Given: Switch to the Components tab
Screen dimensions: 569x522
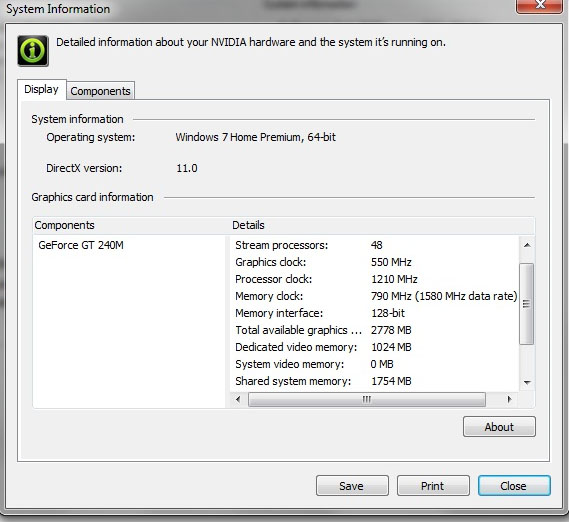Looking at the screenshot, I should [101, 91].
